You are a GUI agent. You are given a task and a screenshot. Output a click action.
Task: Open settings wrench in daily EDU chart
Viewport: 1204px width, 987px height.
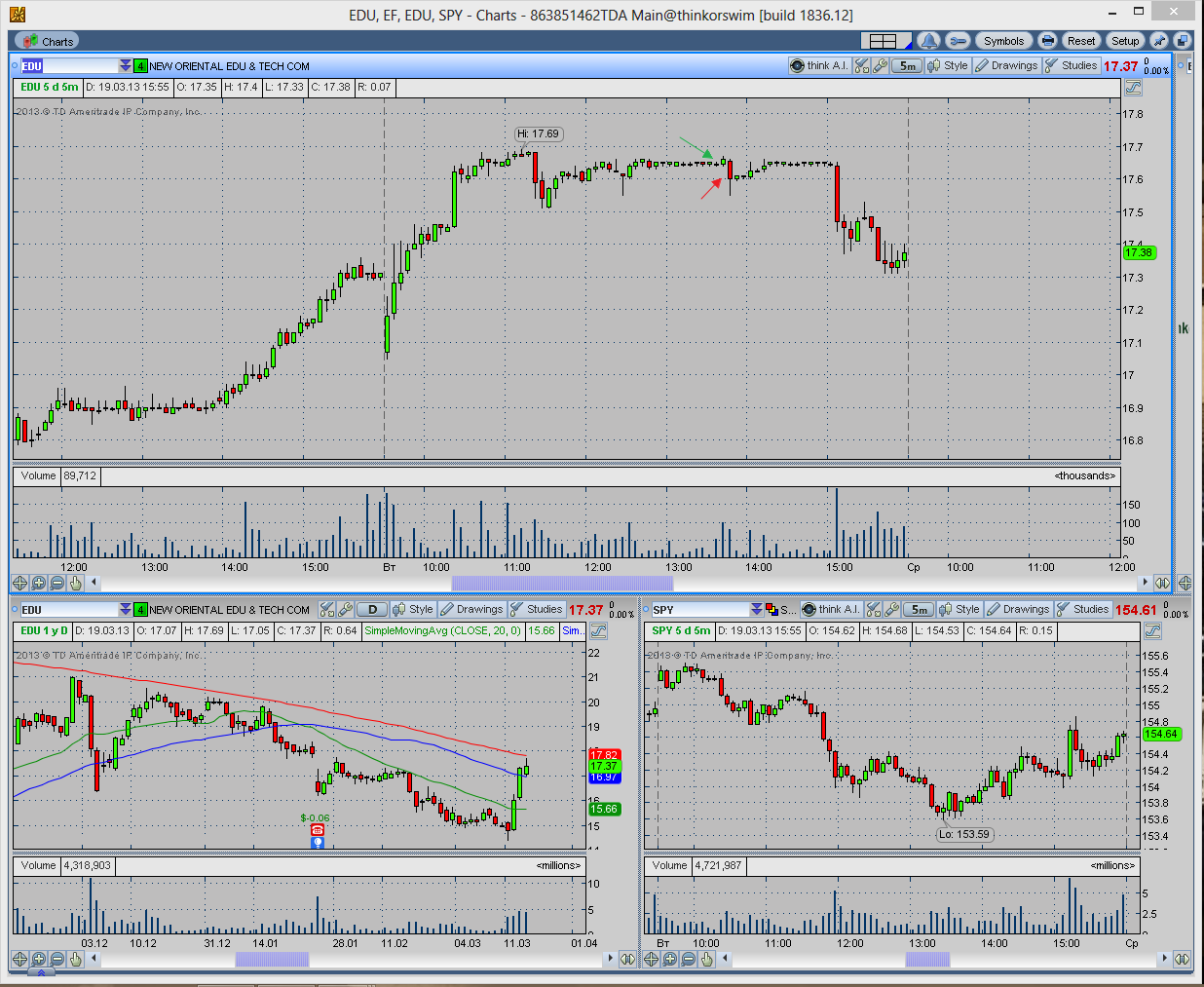(x=346, y=609)
